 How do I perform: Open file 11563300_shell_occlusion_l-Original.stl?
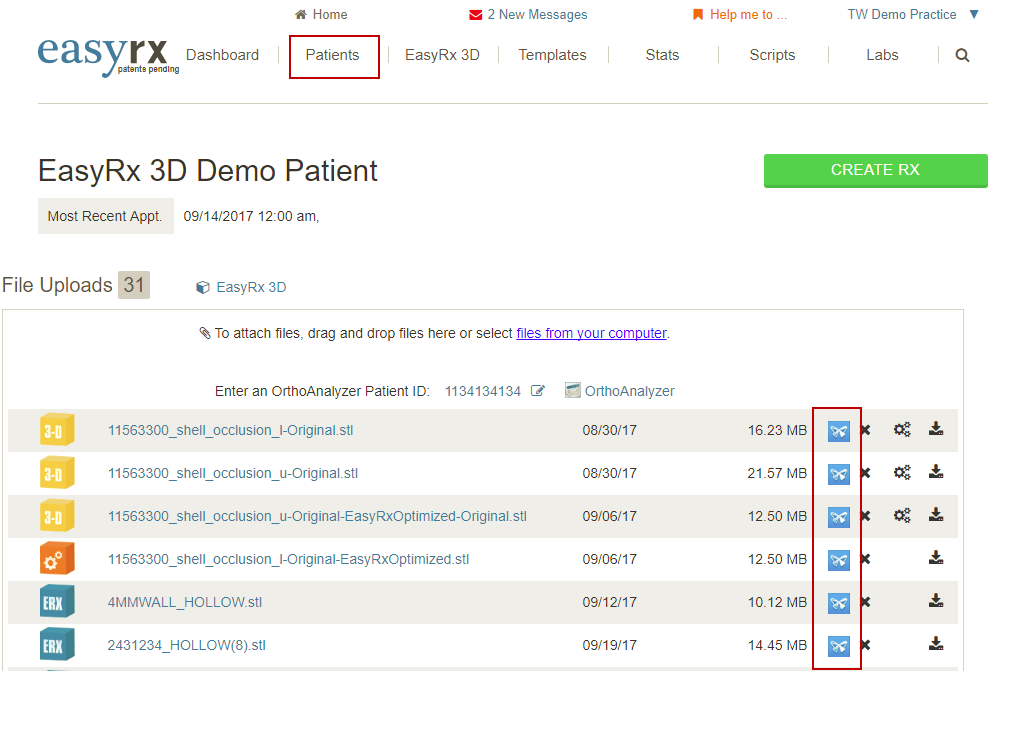click(230, 431)
